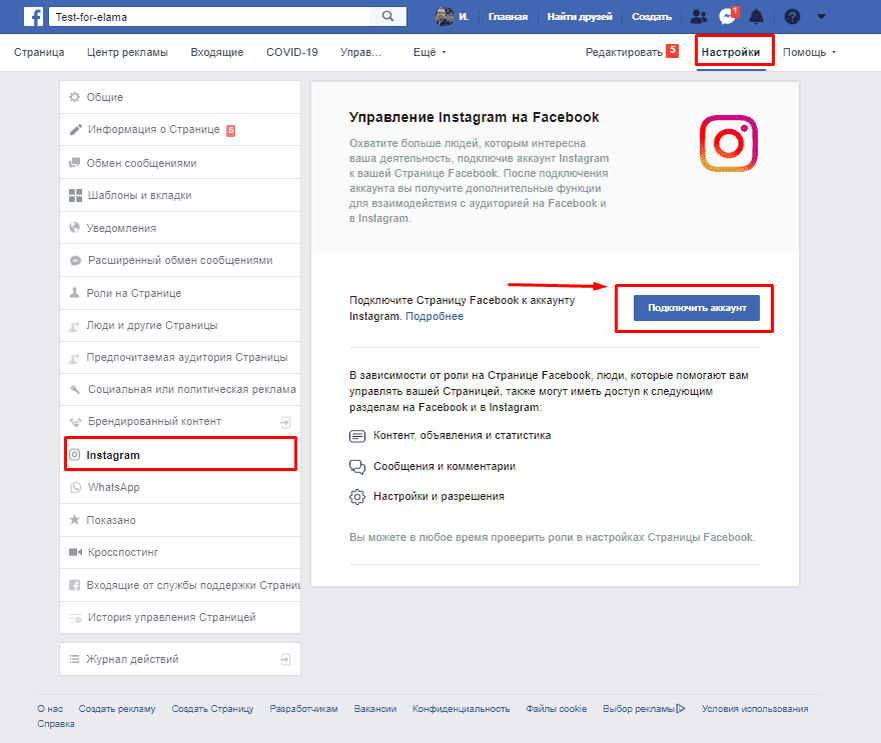Open the Страница tab

(39, 52)
